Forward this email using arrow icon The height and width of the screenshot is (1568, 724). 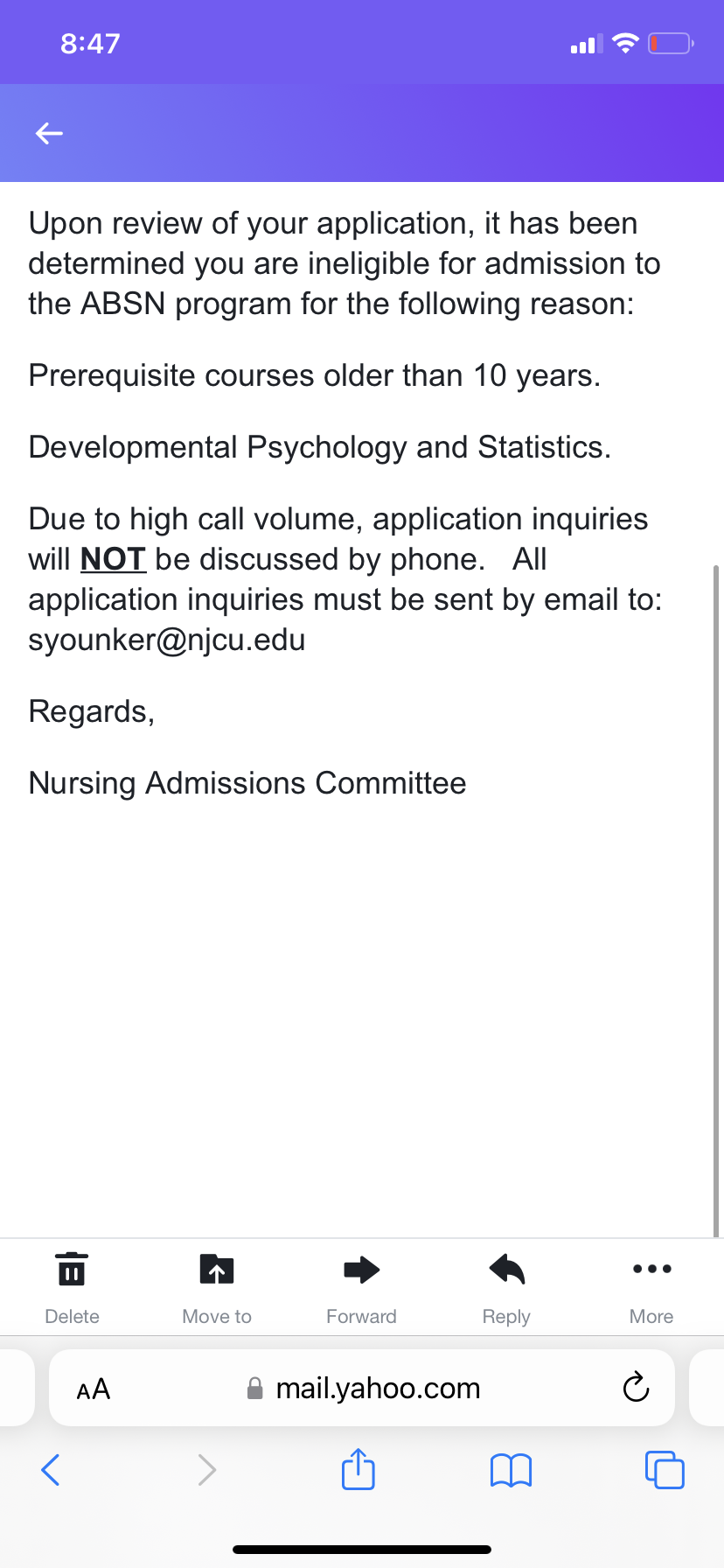click(x=361, y=1269)
